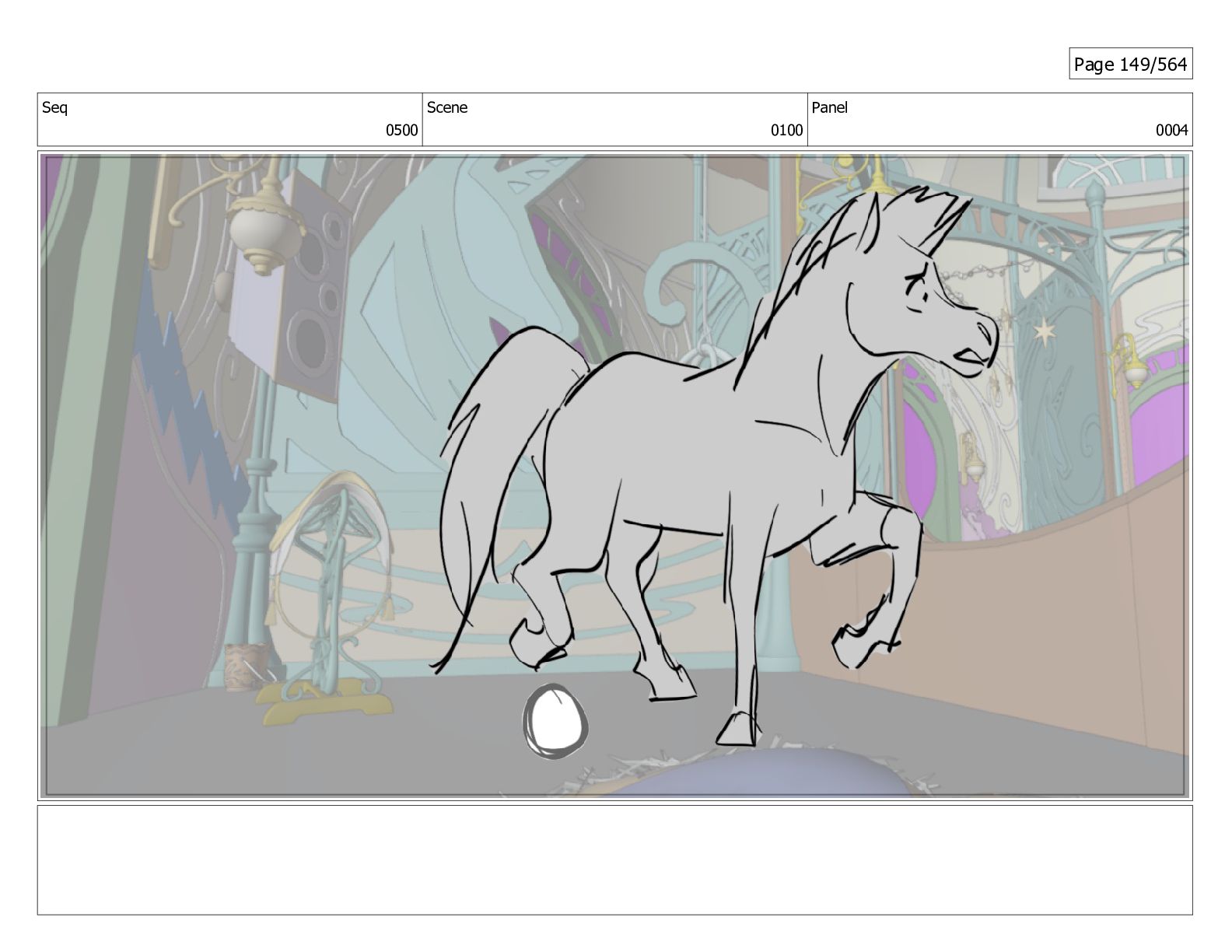Select the Panel header label
This screenshot has height=952, width=1232.
829,108
